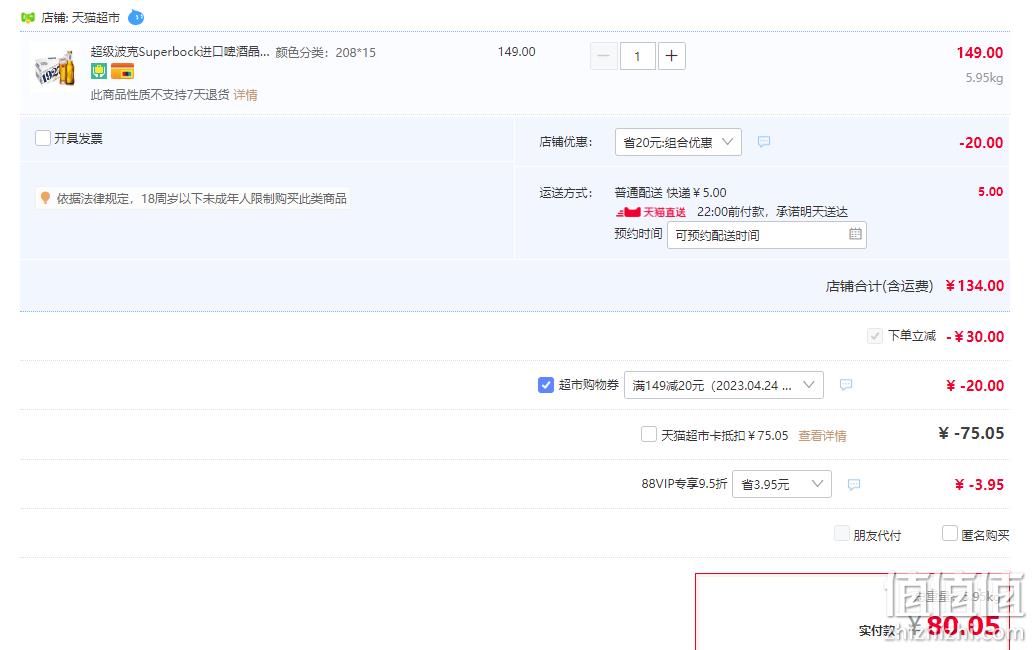Click the ¥ -75.05 card deduction amount
The height and width of the screenshot is (650, 1034).
[971, 433]
